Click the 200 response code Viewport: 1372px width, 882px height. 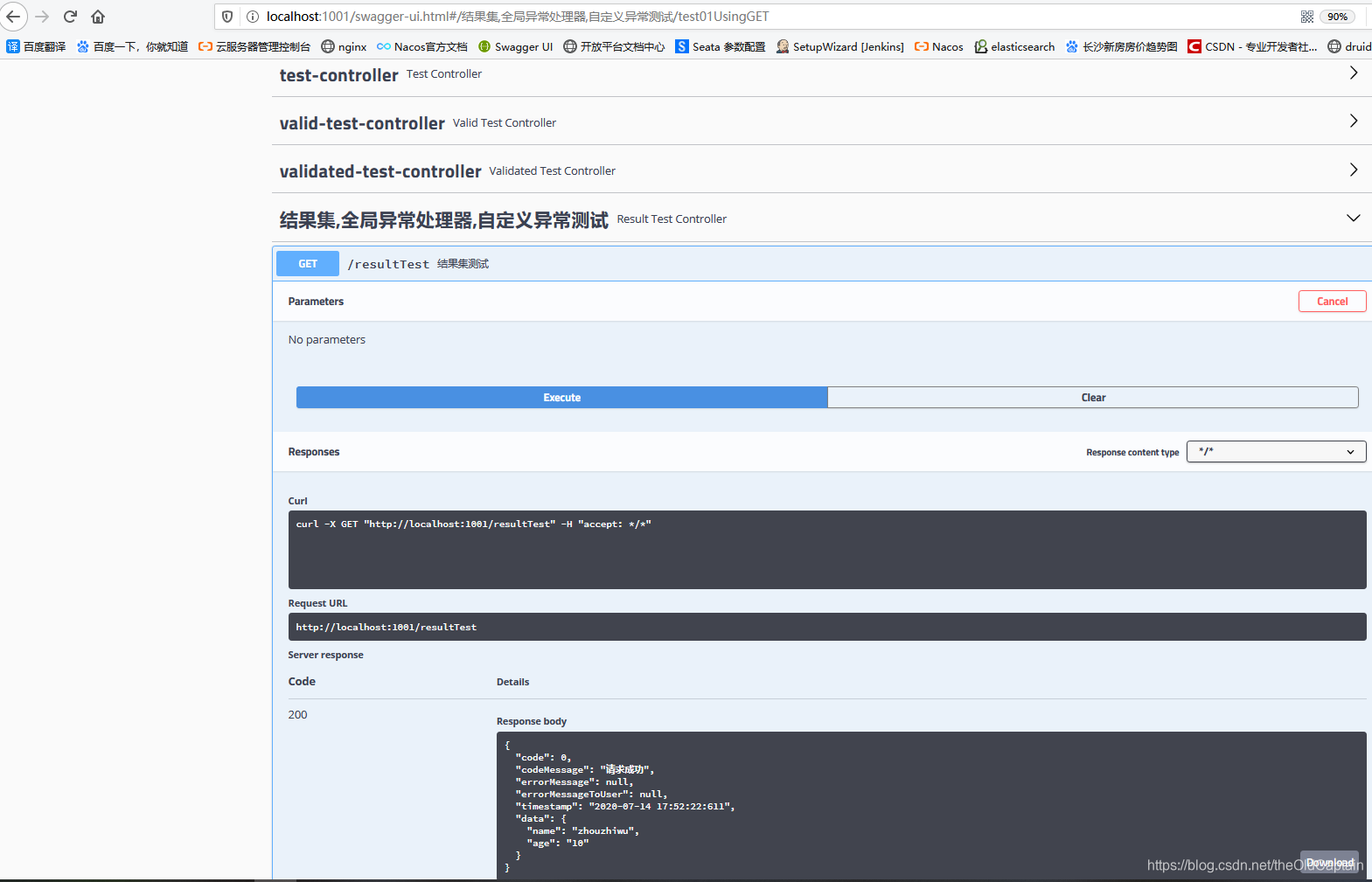(298, 715)
